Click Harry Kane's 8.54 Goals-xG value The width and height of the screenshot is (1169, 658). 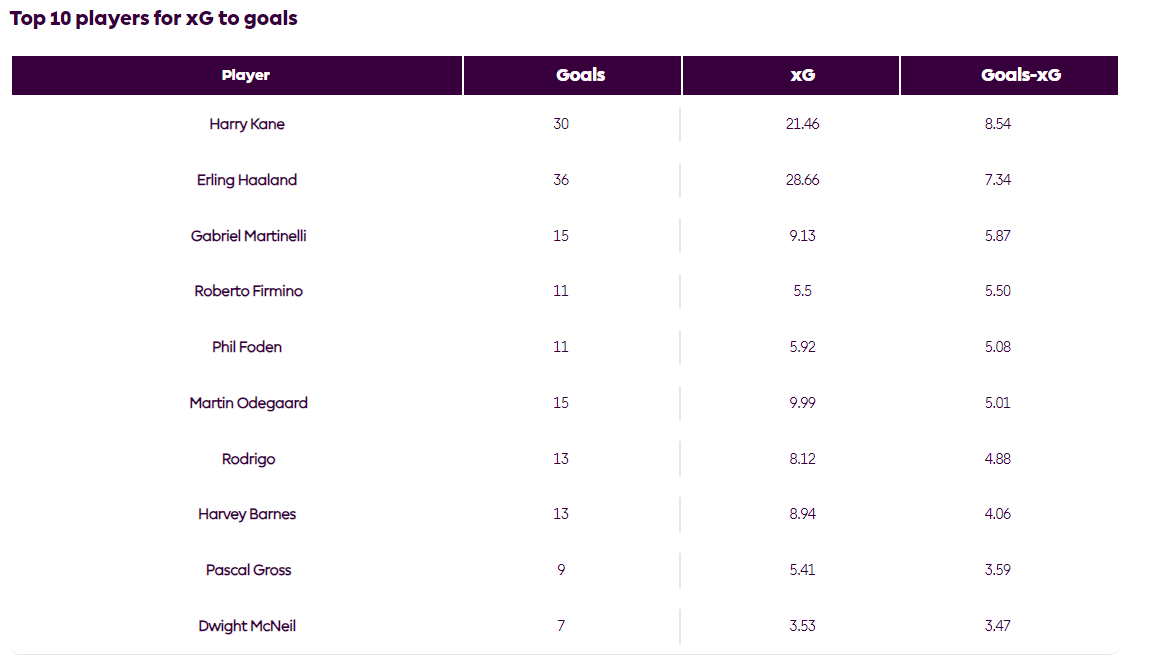(998, 124)
